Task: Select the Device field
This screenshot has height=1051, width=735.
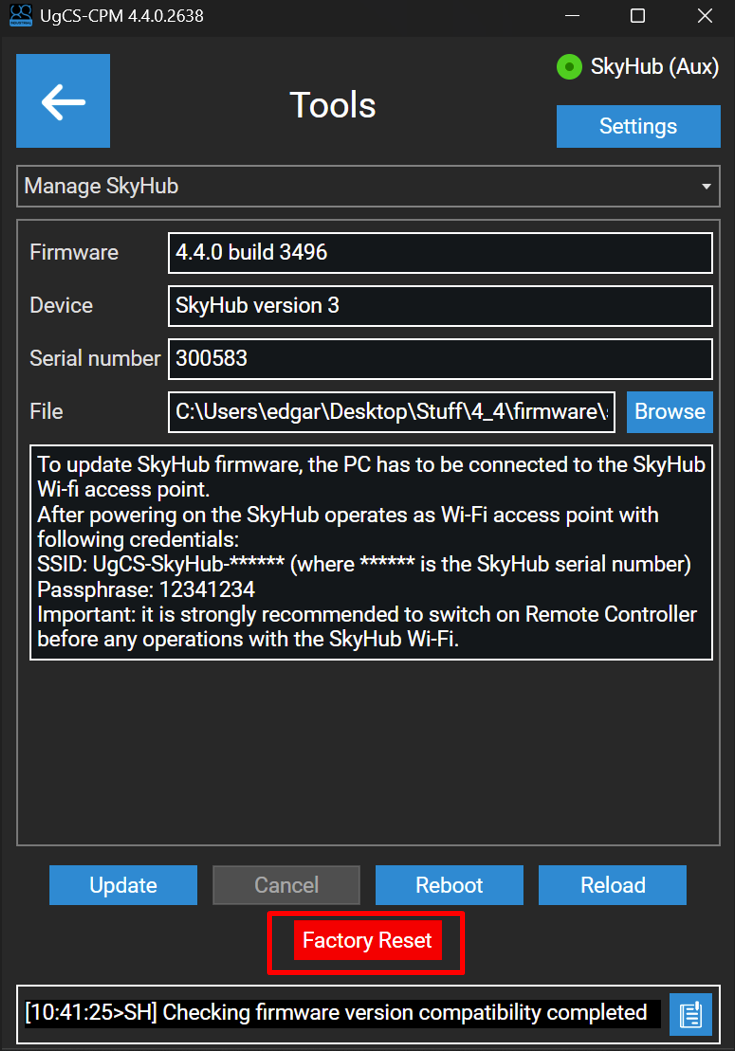Action: tap(440, 306)
